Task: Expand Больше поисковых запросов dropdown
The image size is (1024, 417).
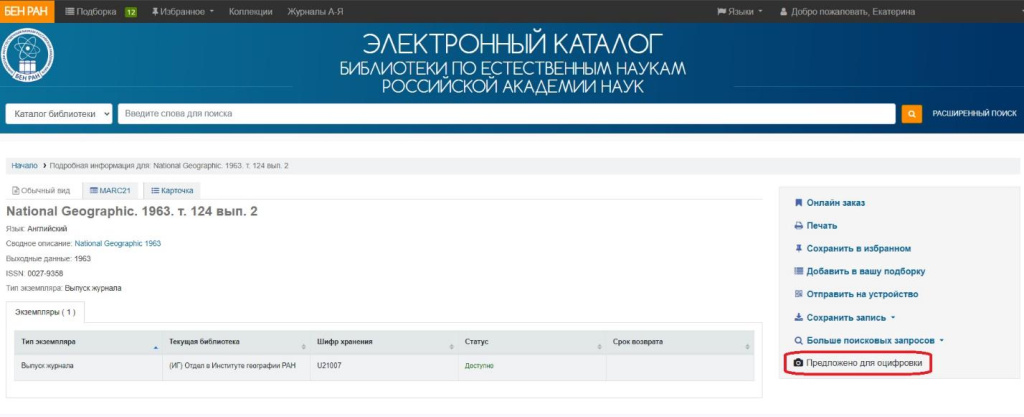Action: pos(875,341)
